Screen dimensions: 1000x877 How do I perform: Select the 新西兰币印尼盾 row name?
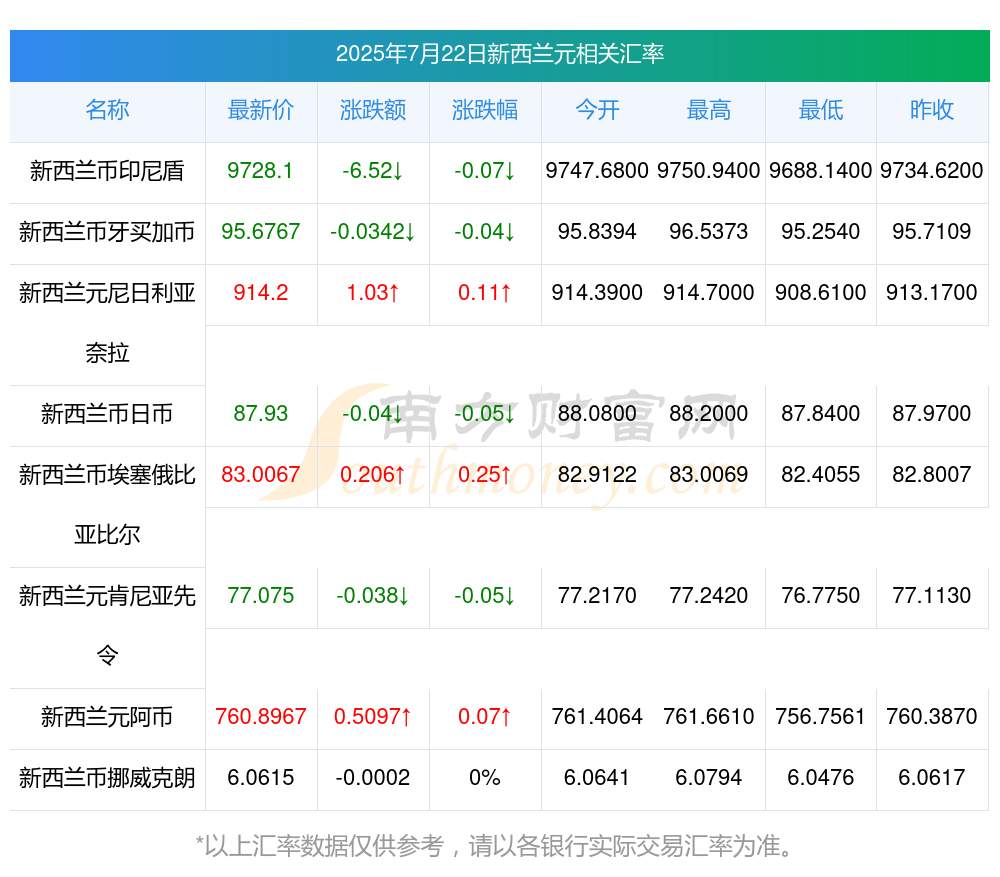[x=107, y=171]
